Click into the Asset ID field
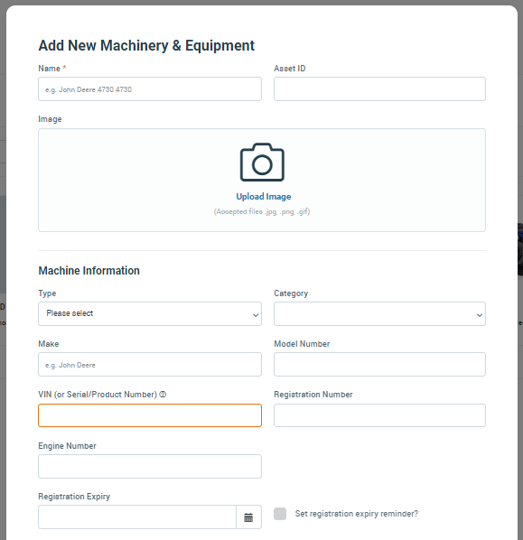This screenshot has height=540, width=523. point(380,89)
